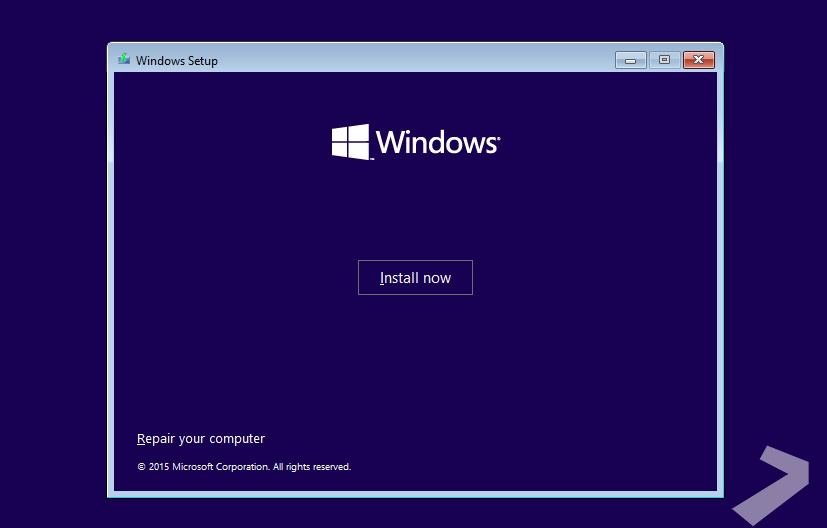The height and width of the screenshot is (528, 827).
Task: Click the "Windows" wordmark beside the logo
Action: (x=436, y=142)
